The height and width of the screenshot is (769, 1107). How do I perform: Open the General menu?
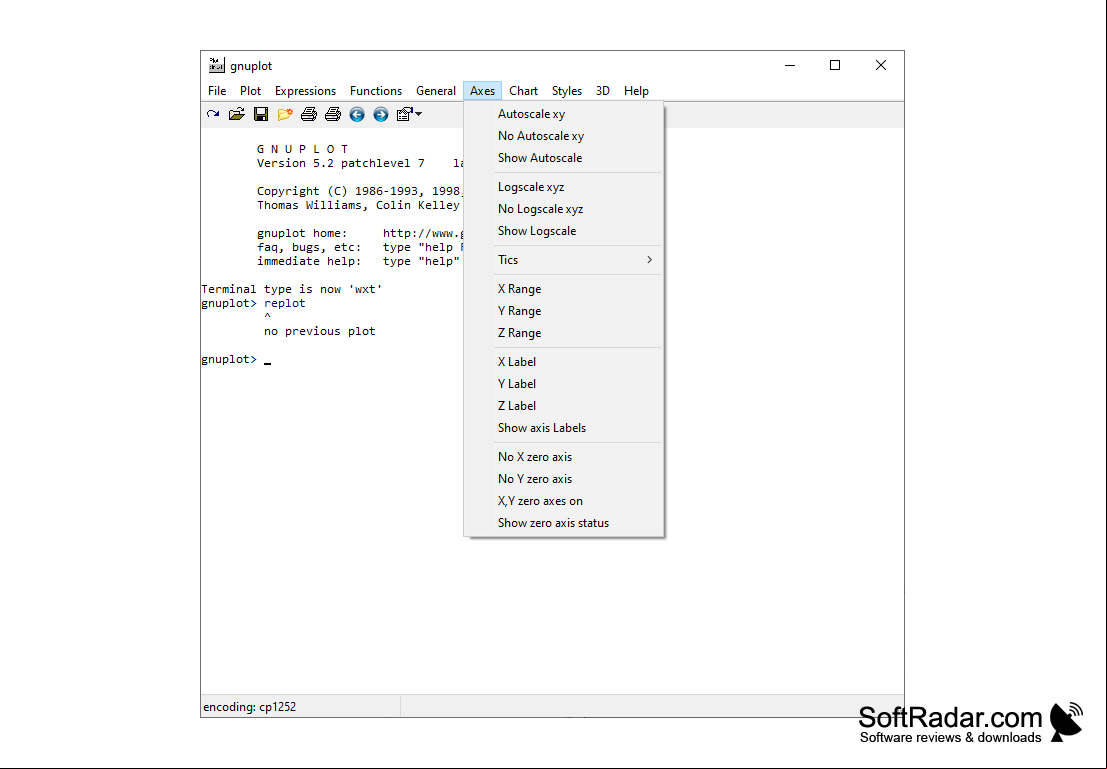(436, 91)
